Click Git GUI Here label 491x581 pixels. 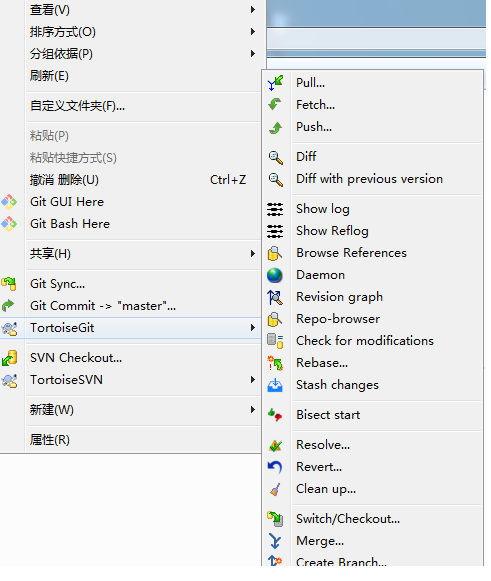(x=67, y=202)
